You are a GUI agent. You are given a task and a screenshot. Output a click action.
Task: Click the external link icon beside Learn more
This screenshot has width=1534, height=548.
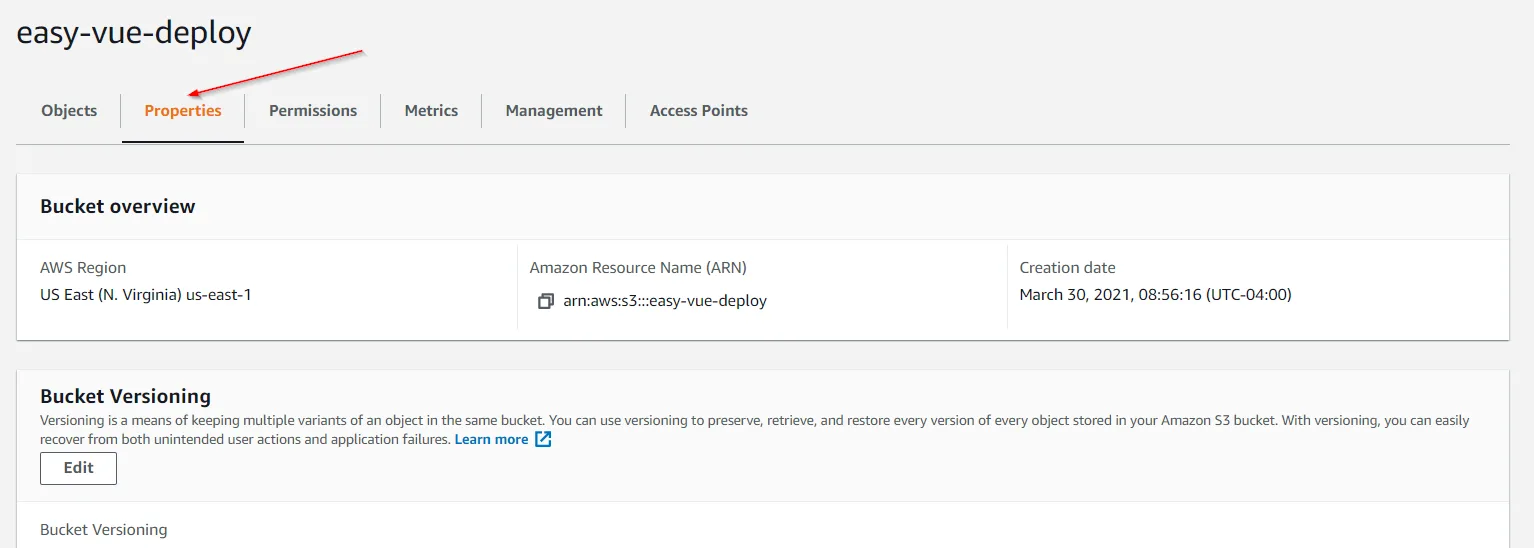point(543,439)
